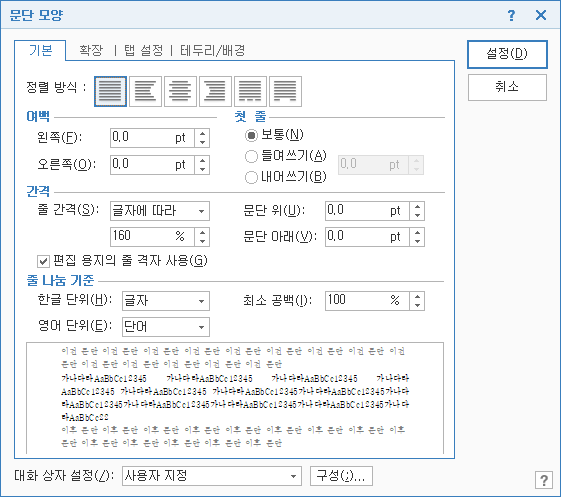Decrease 오른쪽 margin with down arrow
This screenshot has height=497, width=561.
click(x=202, y=169)
